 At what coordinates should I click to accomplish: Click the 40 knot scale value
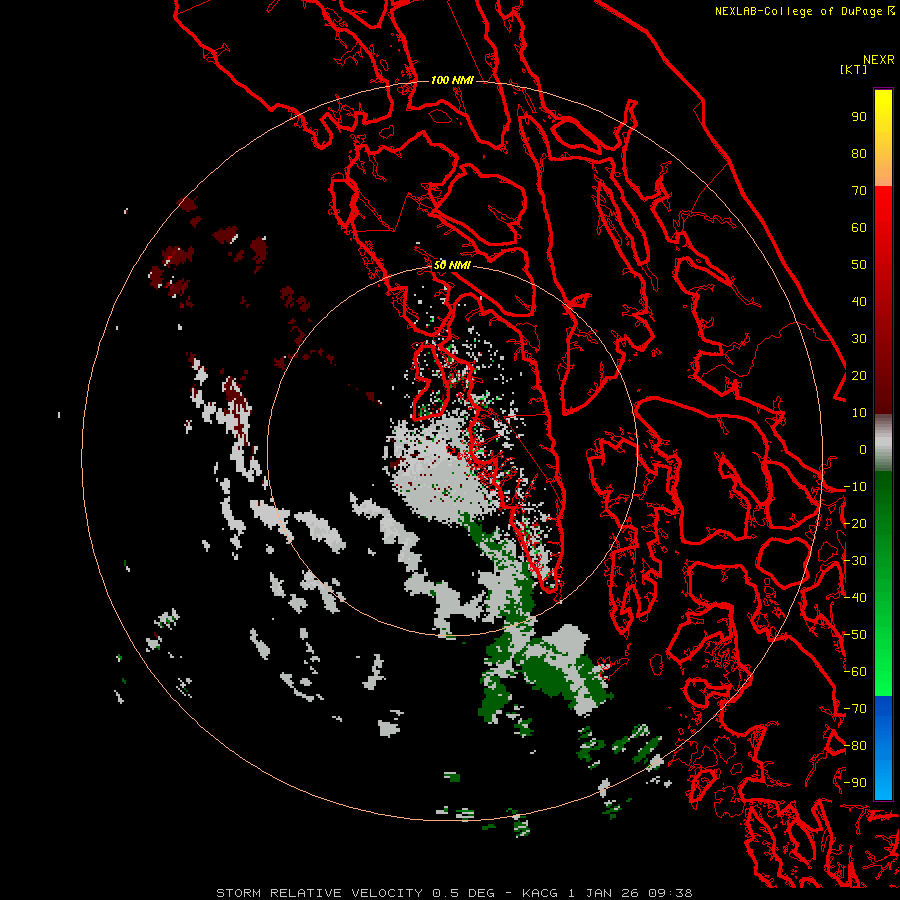859,302
